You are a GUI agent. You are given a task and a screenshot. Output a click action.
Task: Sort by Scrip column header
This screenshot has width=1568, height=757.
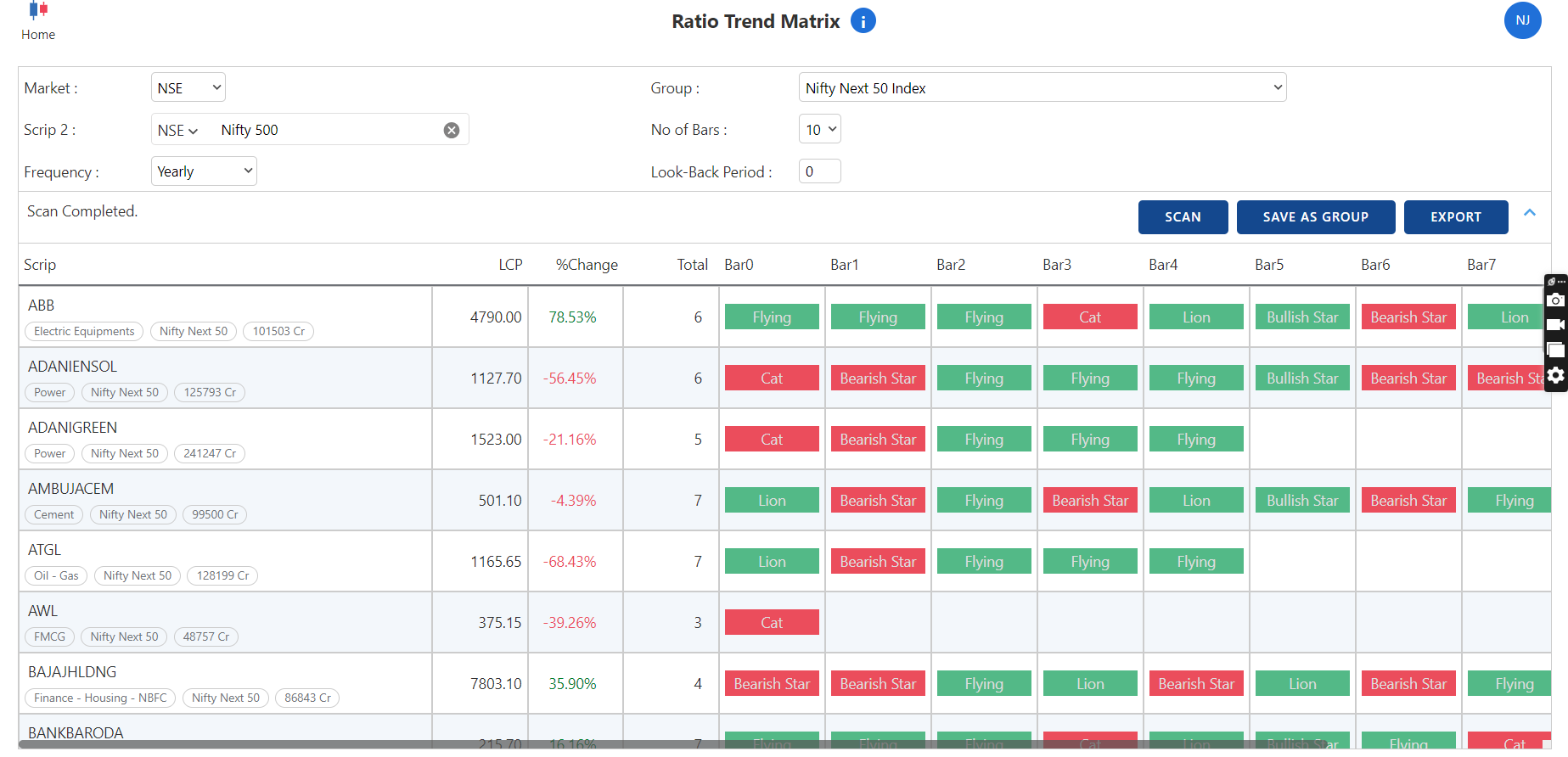tap(40, 265)
